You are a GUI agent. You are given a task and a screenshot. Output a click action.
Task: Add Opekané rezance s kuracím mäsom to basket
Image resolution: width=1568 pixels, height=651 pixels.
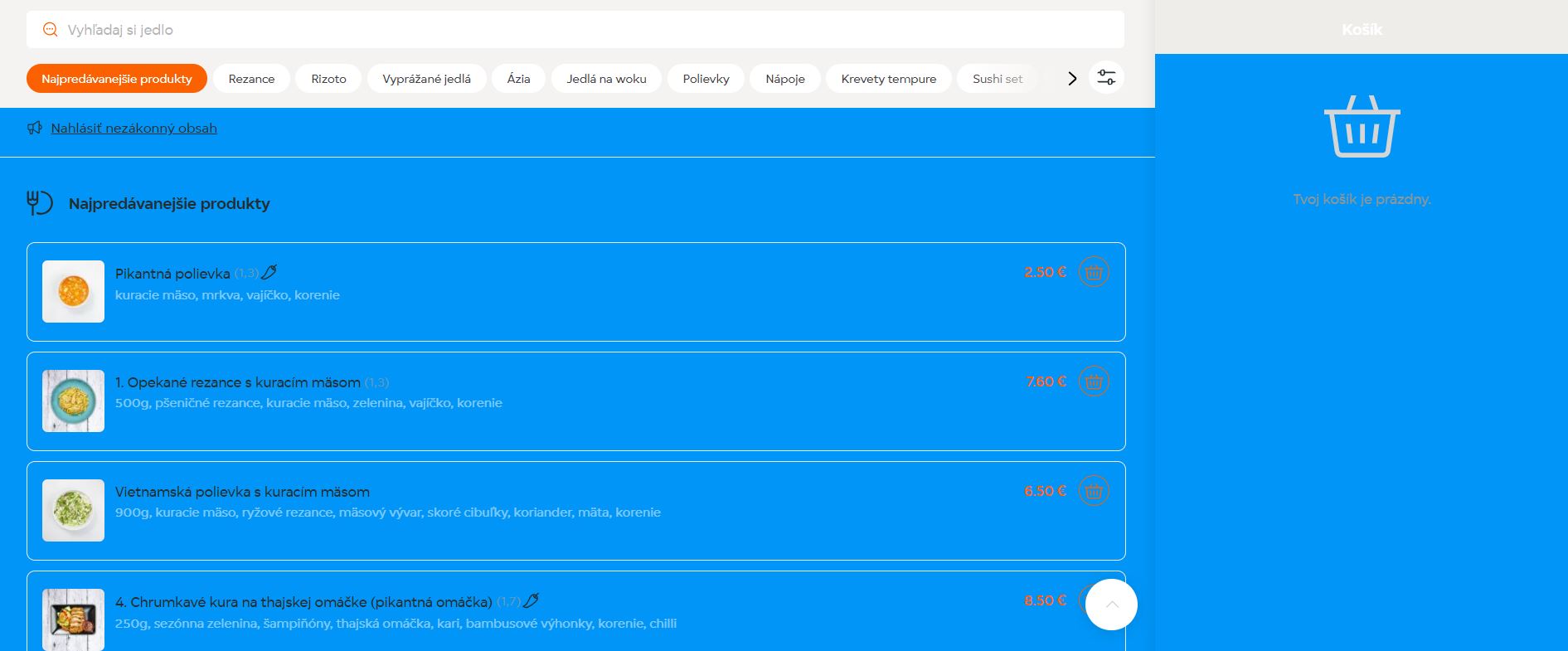pos(1093,381)
